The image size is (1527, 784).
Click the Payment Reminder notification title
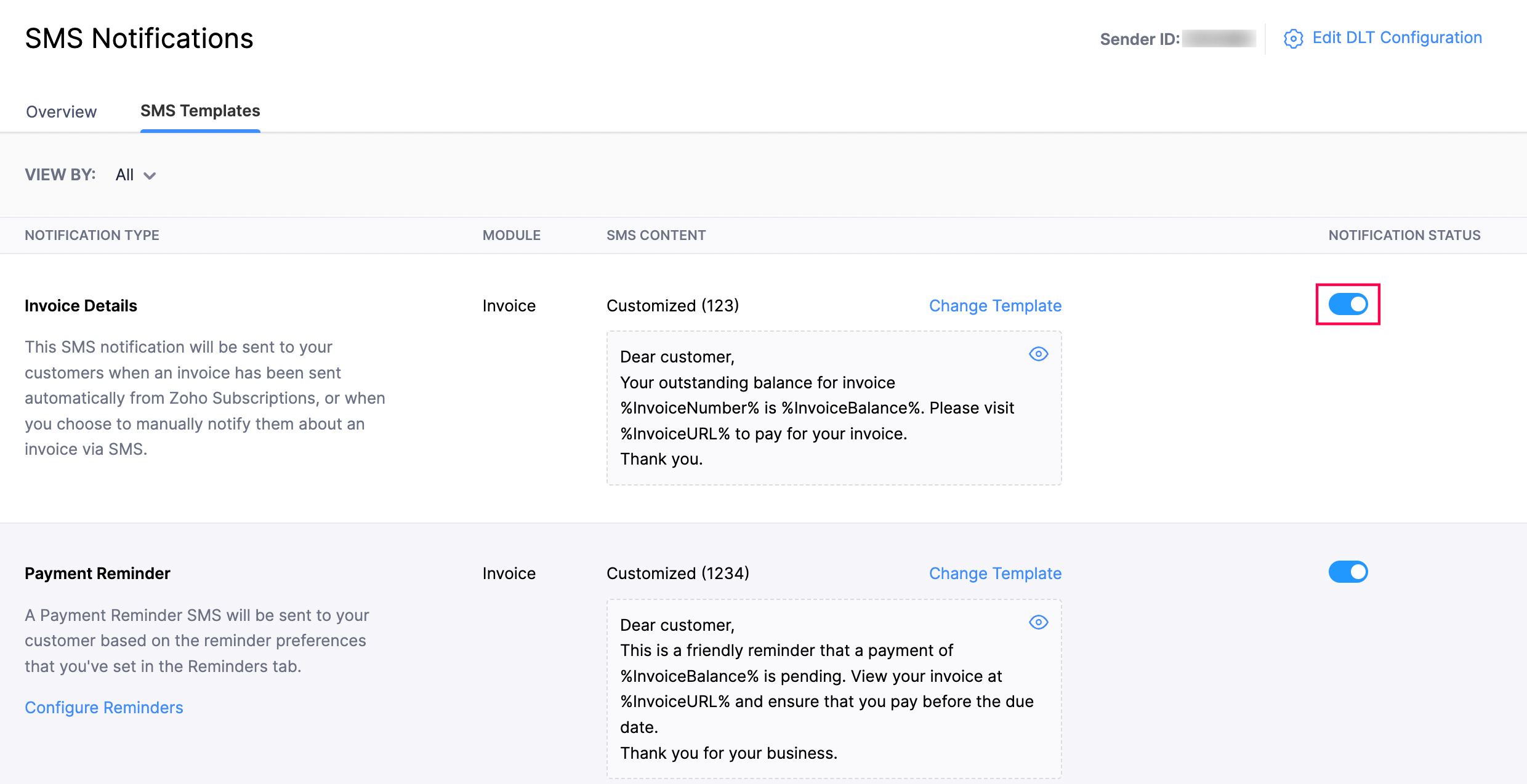97,574
